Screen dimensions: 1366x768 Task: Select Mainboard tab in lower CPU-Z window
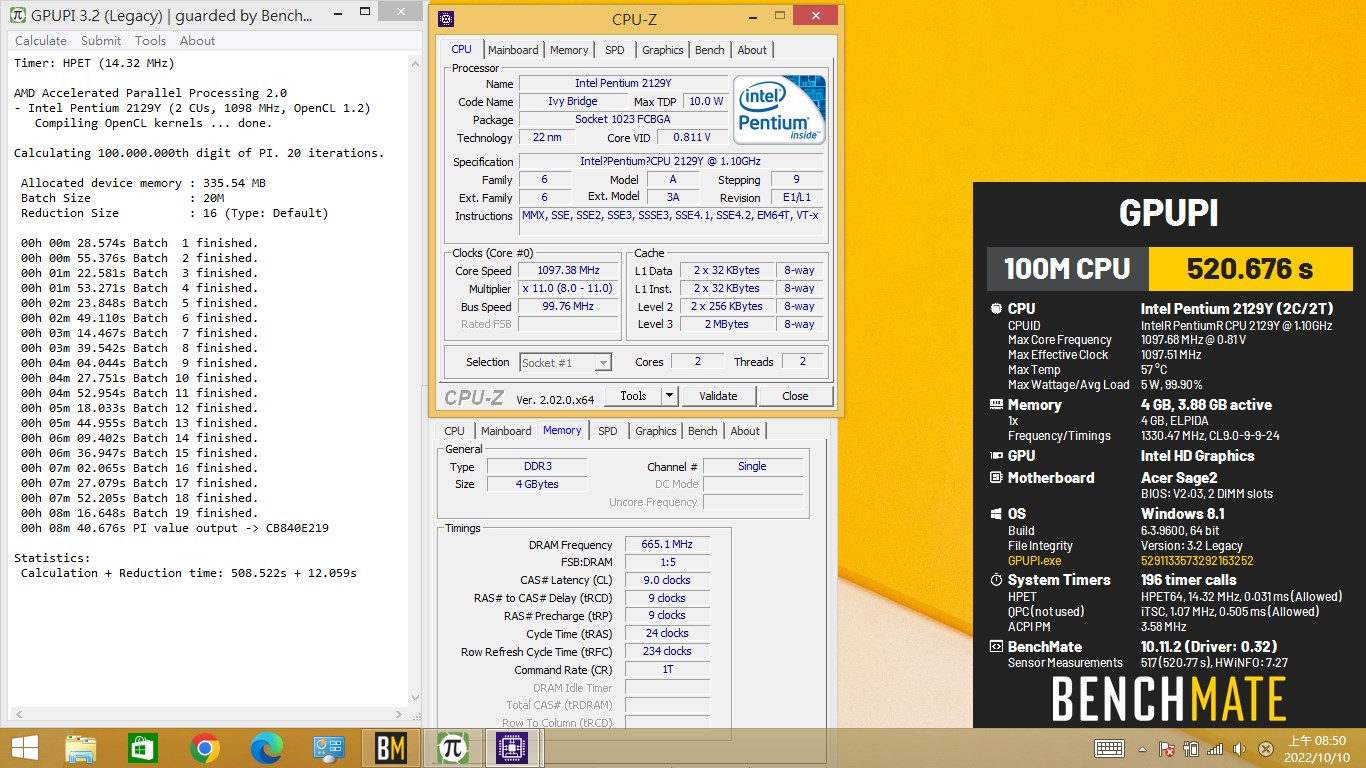tap(506, 431)
